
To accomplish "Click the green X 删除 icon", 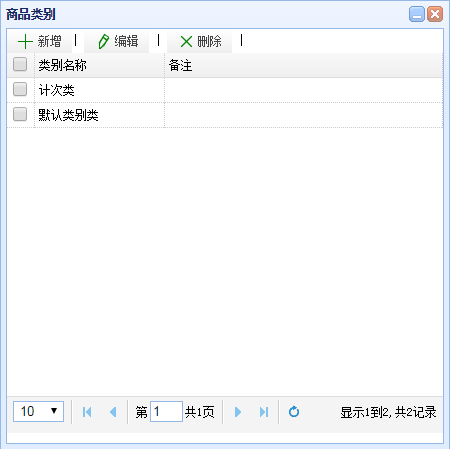I will (x=186, y=42).
